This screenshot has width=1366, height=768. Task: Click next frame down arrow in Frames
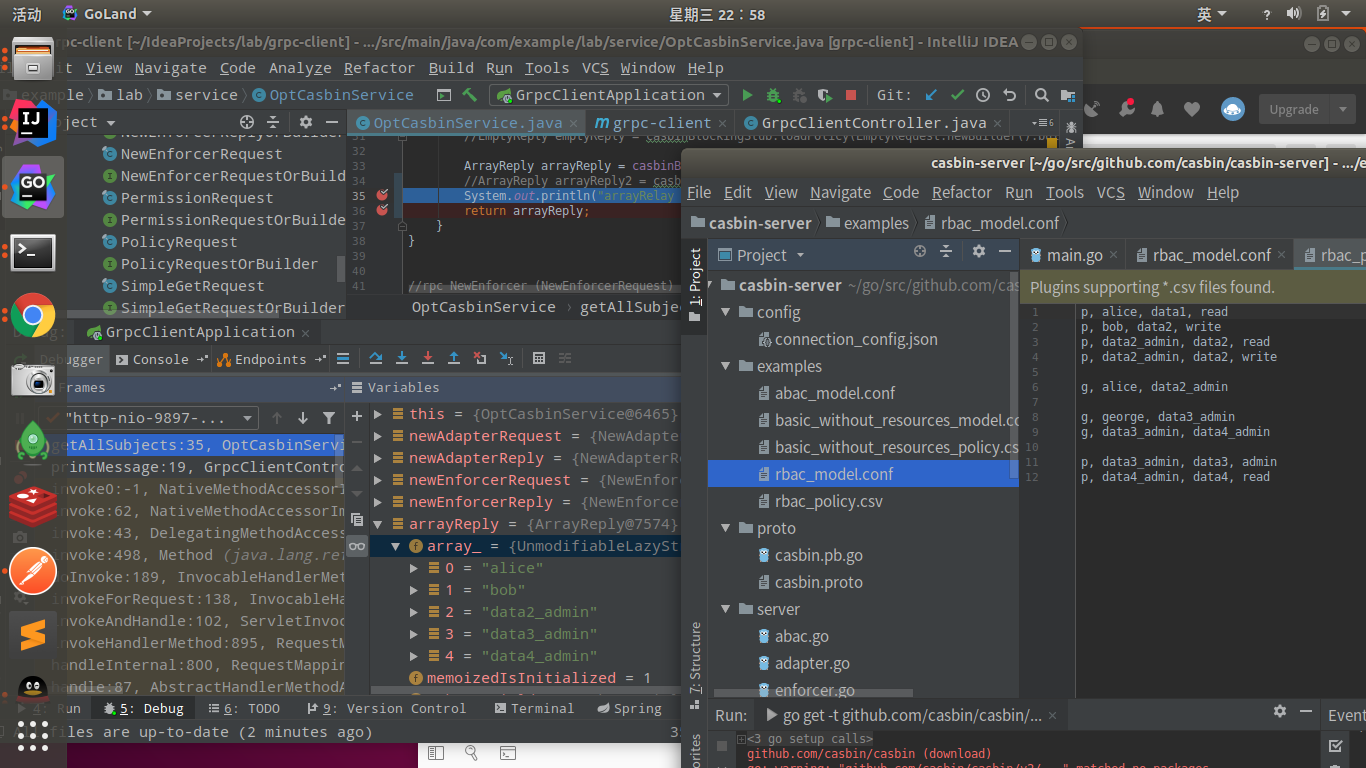click(303, 418)
